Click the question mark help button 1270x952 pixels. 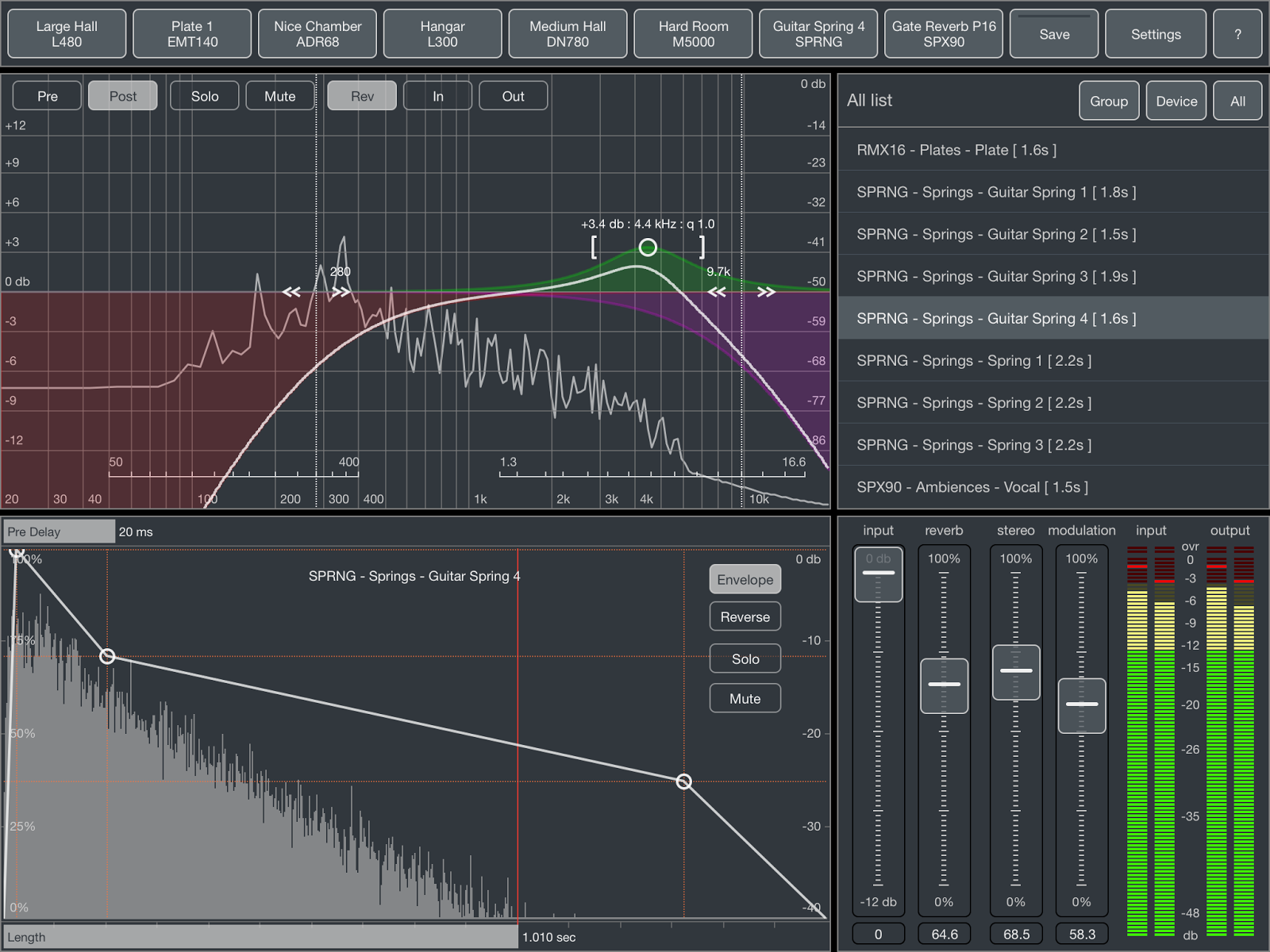click(1237, 34)
